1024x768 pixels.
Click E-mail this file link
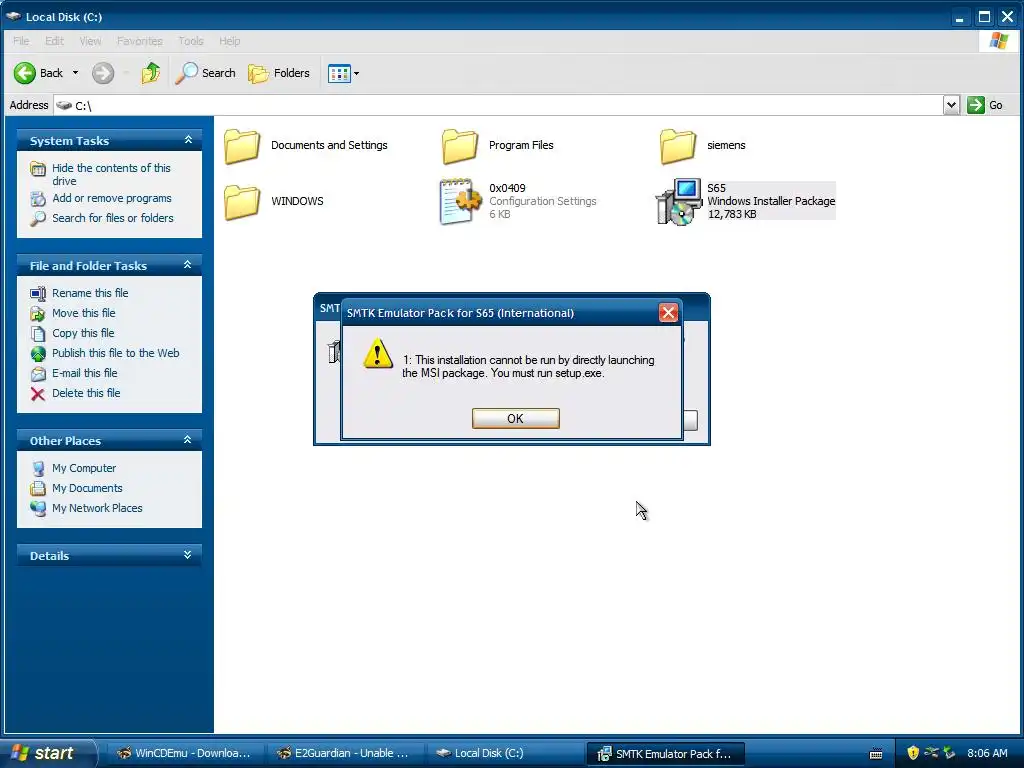pos(85,374)
